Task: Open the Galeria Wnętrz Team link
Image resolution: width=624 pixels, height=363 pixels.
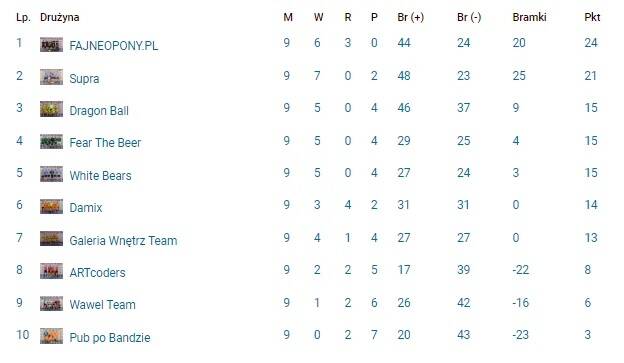Action: [x=123, y=240]
